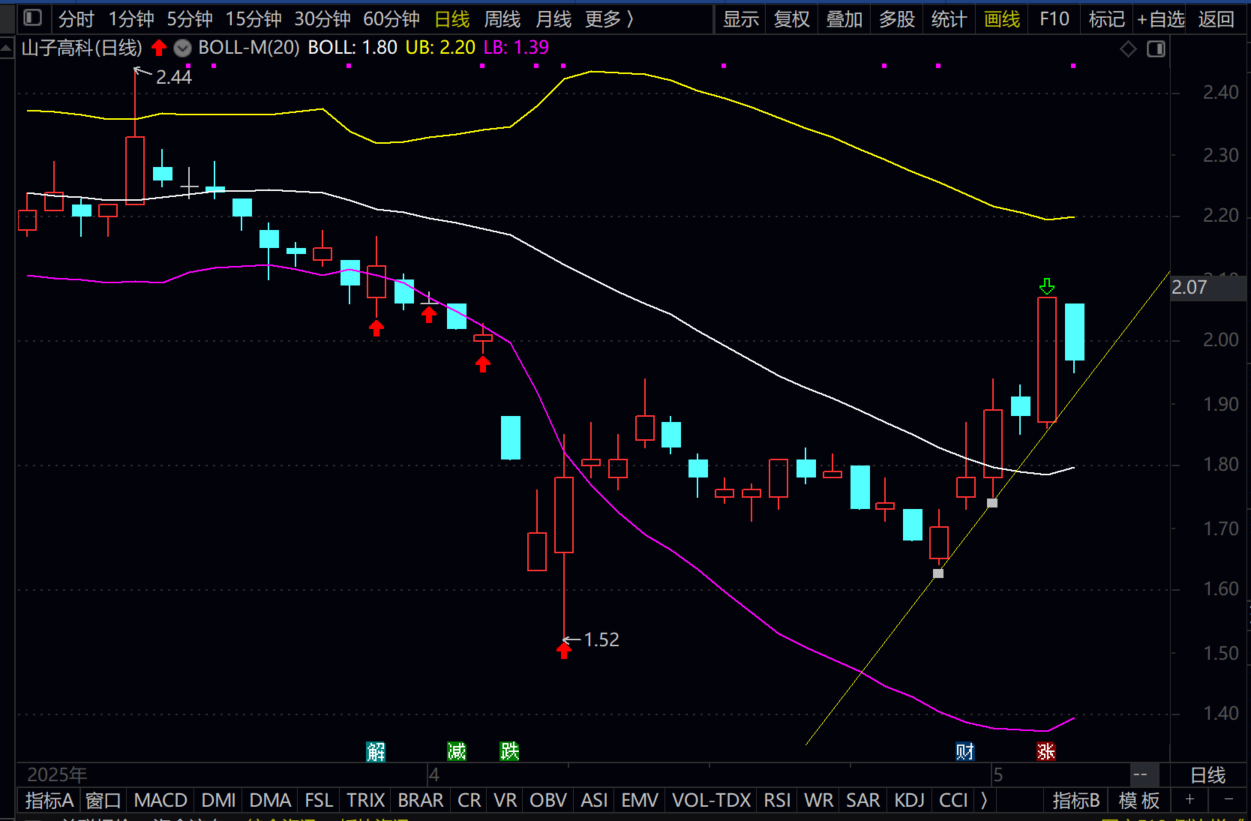Switch indicator to WR
Viewport: 1251px width, 821px height.
click(819, 800)
